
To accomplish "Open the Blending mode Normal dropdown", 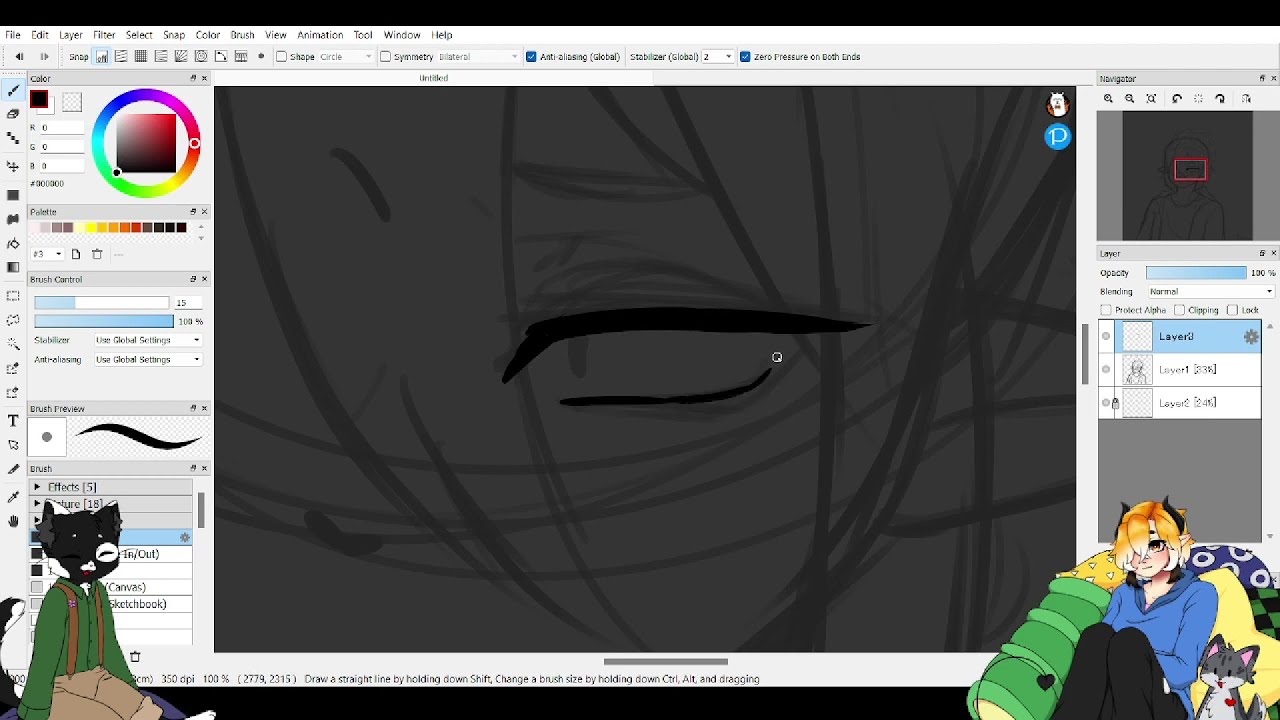I will coord(1210,291).
